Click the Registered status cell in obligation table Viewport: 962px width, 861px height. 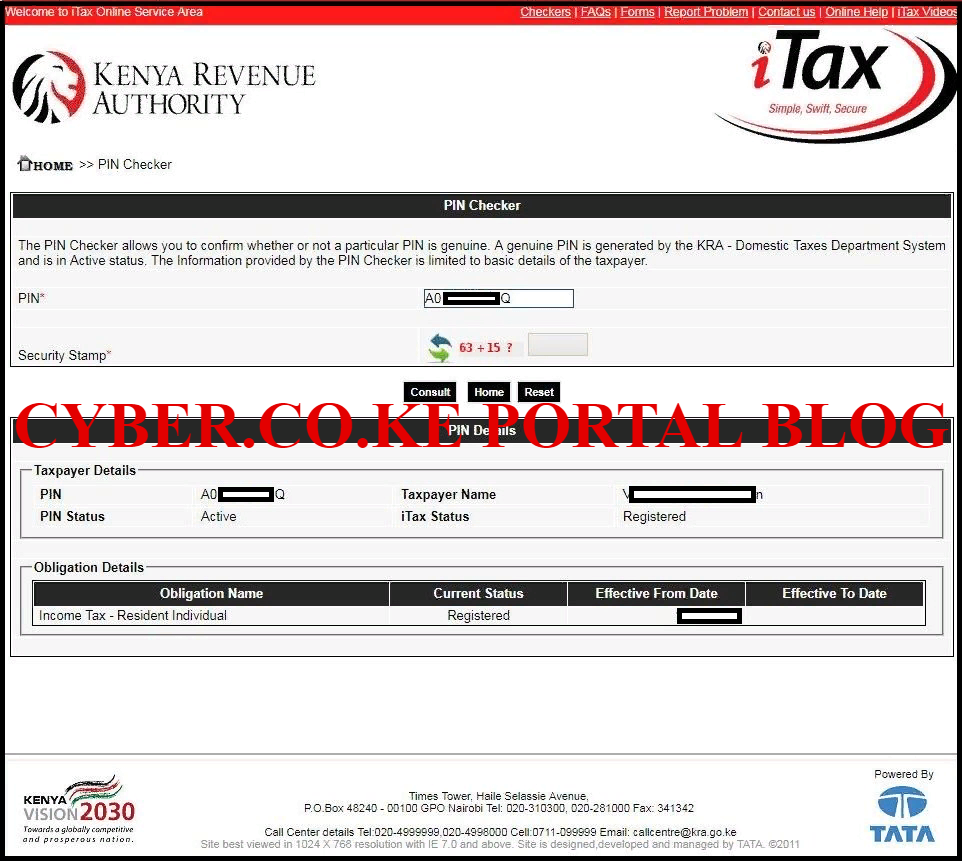478,616
